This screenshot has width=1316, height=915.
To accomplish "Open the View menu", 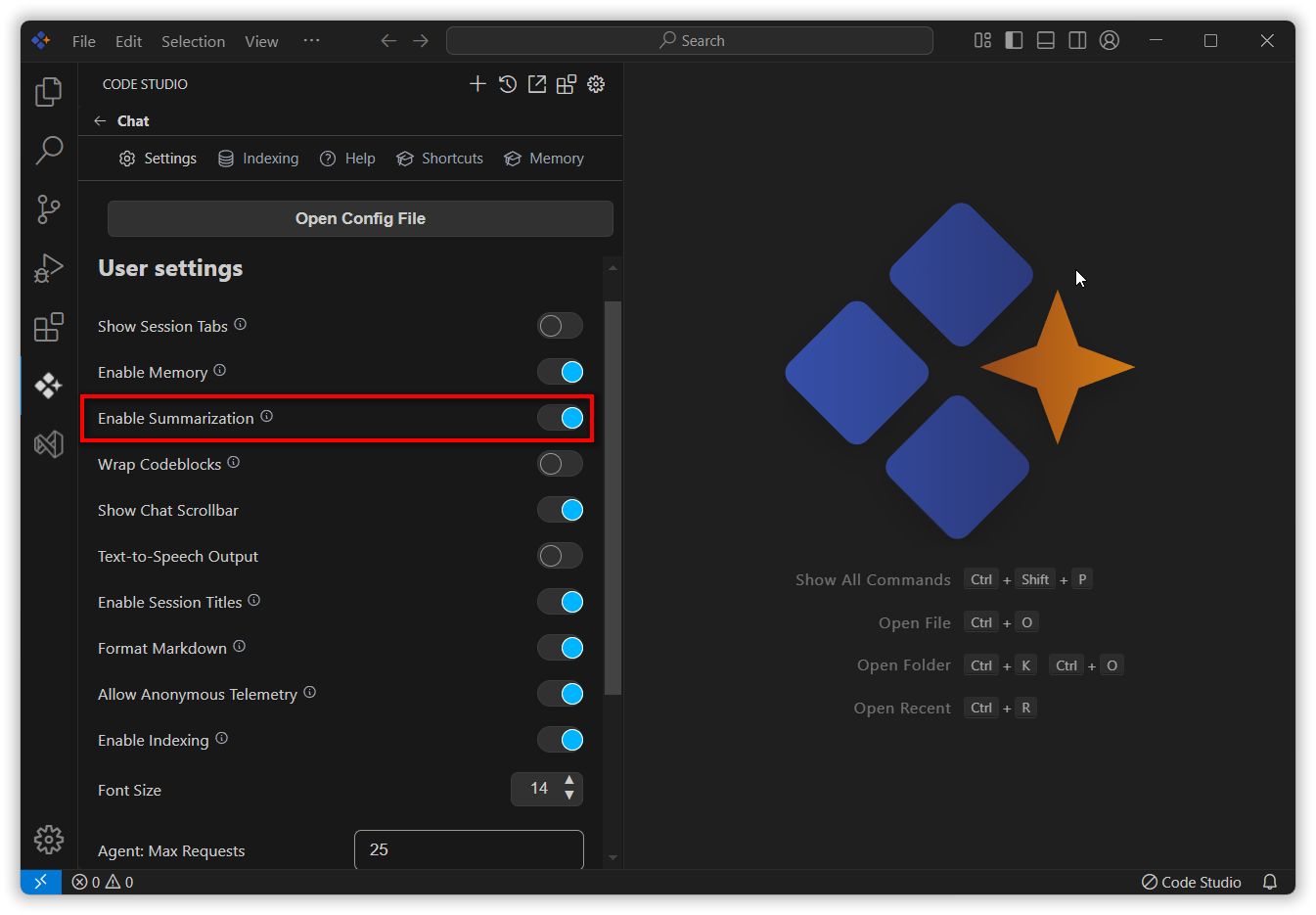I will point(261,41).
